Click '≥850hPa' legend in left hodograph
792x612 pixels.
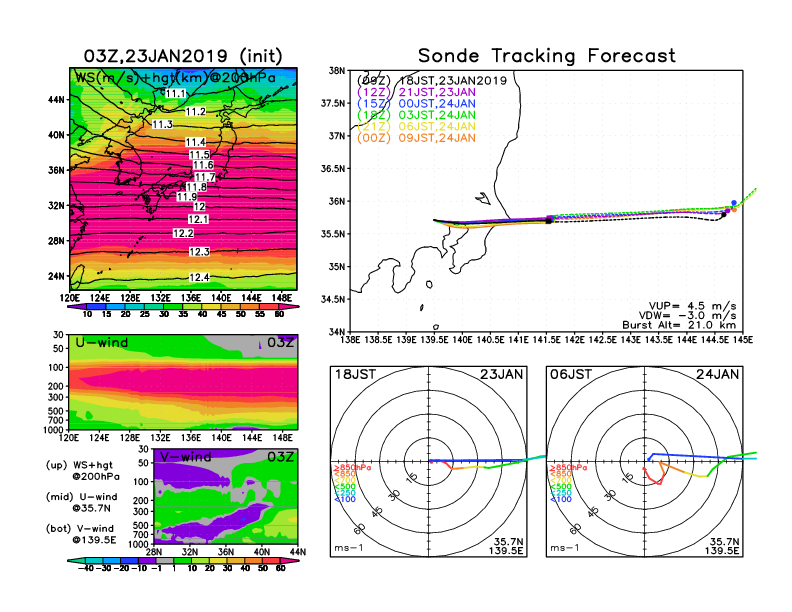352,468
